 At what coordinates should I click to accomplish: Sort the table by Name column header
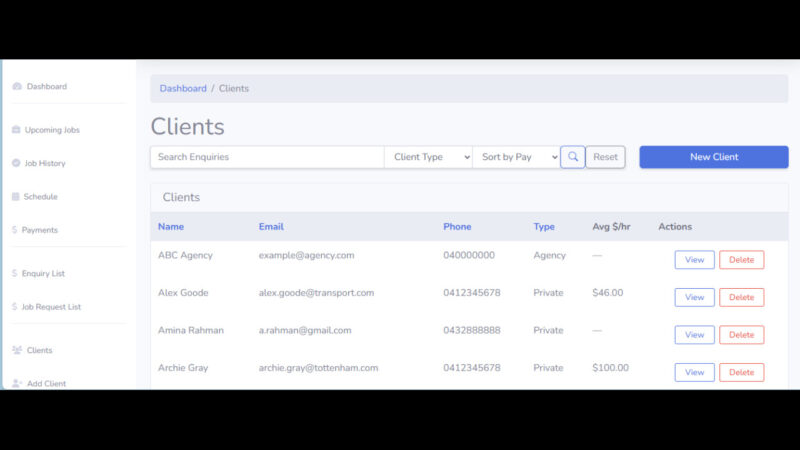[x=171, y=227]
